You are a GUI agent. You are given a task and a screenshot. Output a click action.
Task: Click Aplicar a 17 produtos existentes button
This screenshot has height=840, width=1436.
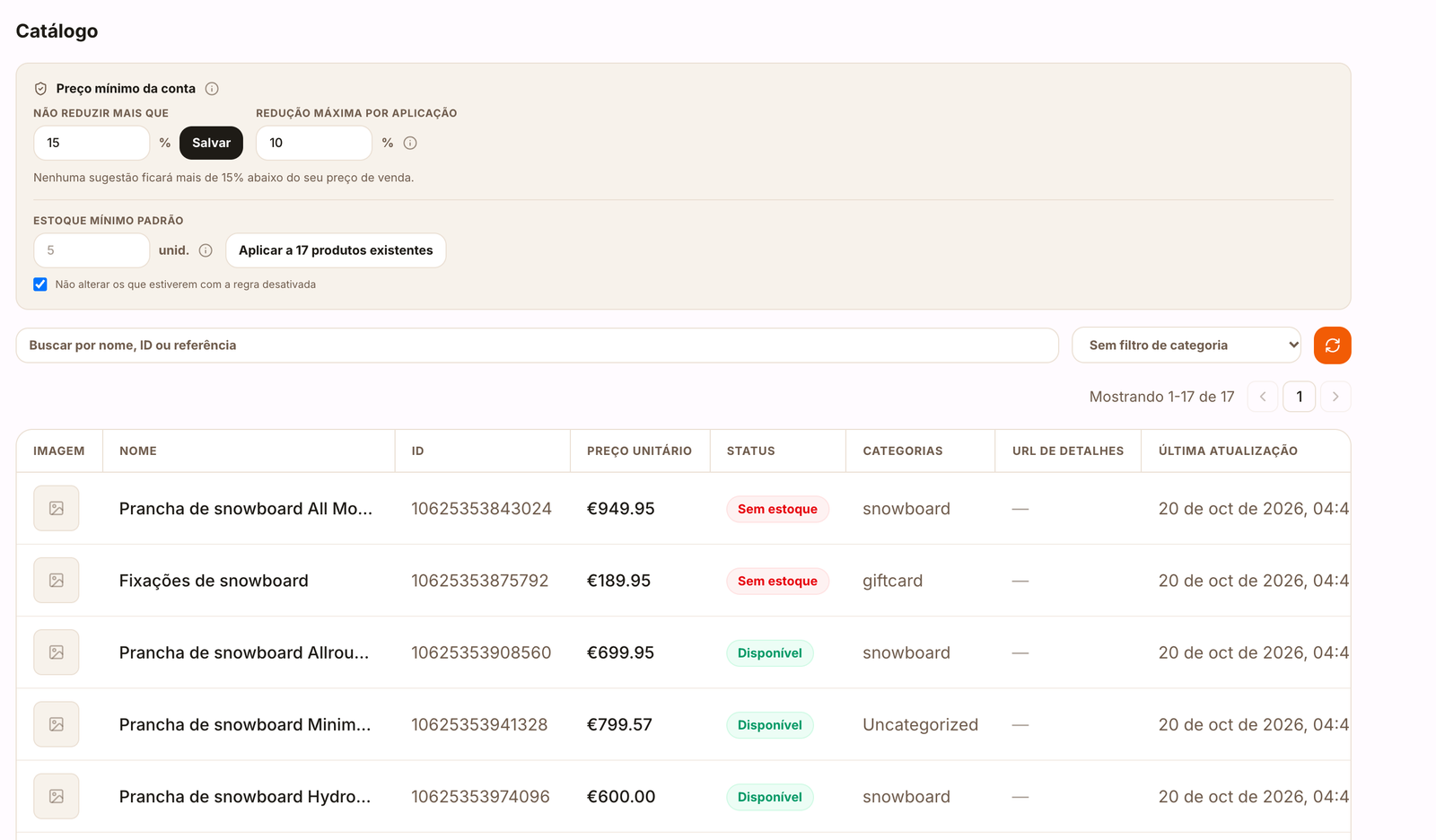click(x=336, y=250)
